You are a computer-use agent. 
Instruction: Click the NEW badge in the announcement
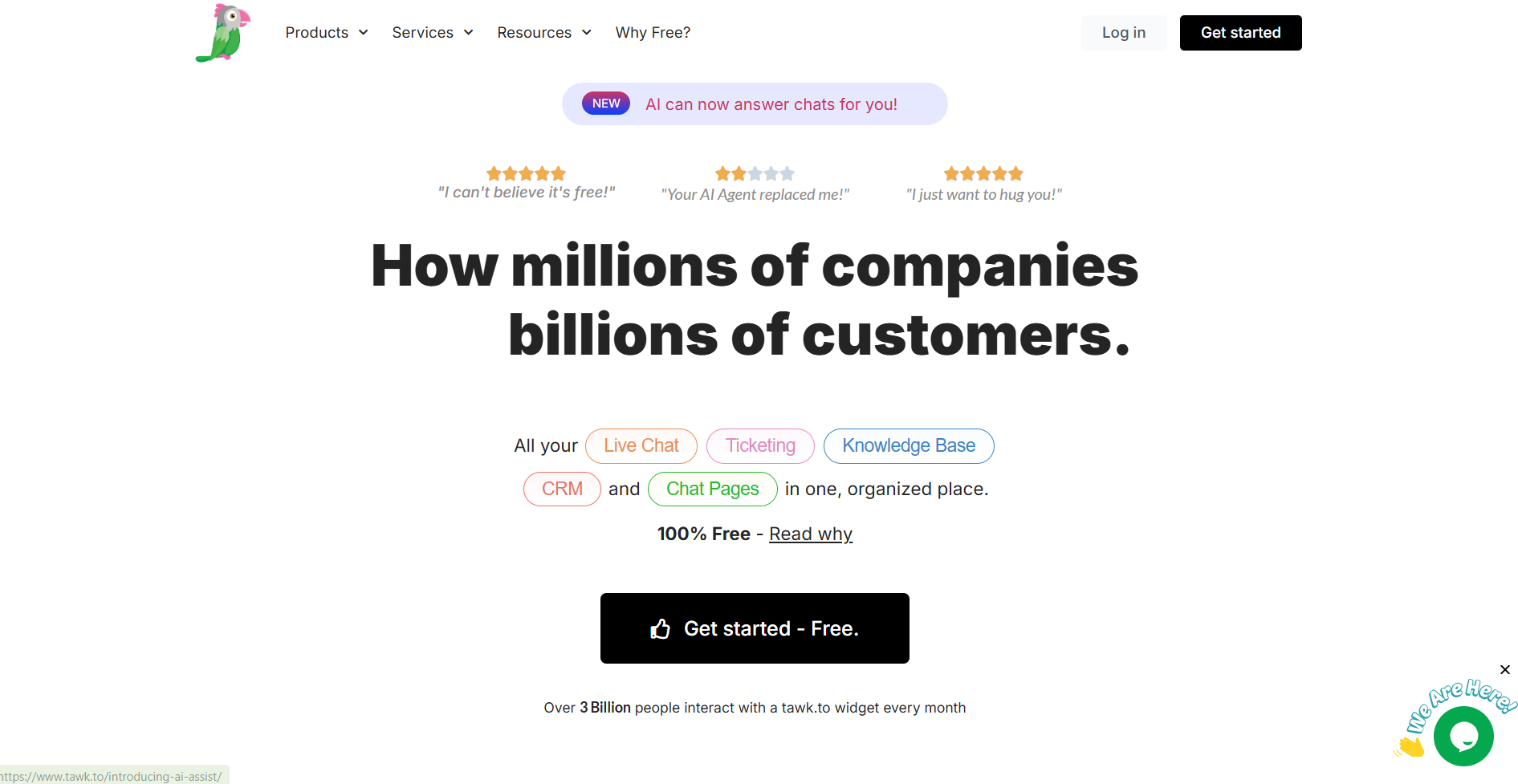(x=606, y=104)
